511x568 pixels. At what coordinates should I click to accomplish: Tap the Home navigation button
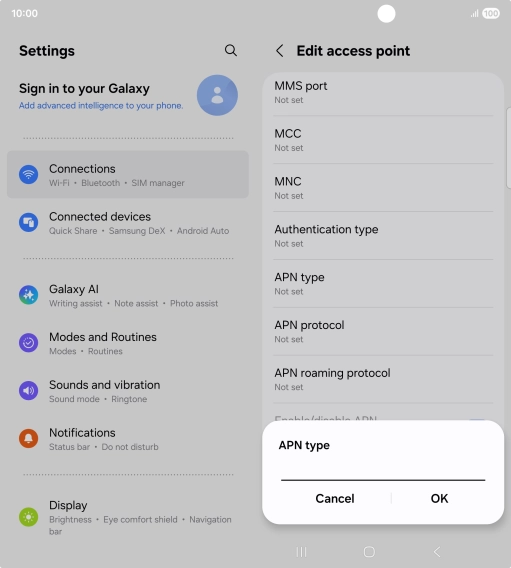coord(369,552)
